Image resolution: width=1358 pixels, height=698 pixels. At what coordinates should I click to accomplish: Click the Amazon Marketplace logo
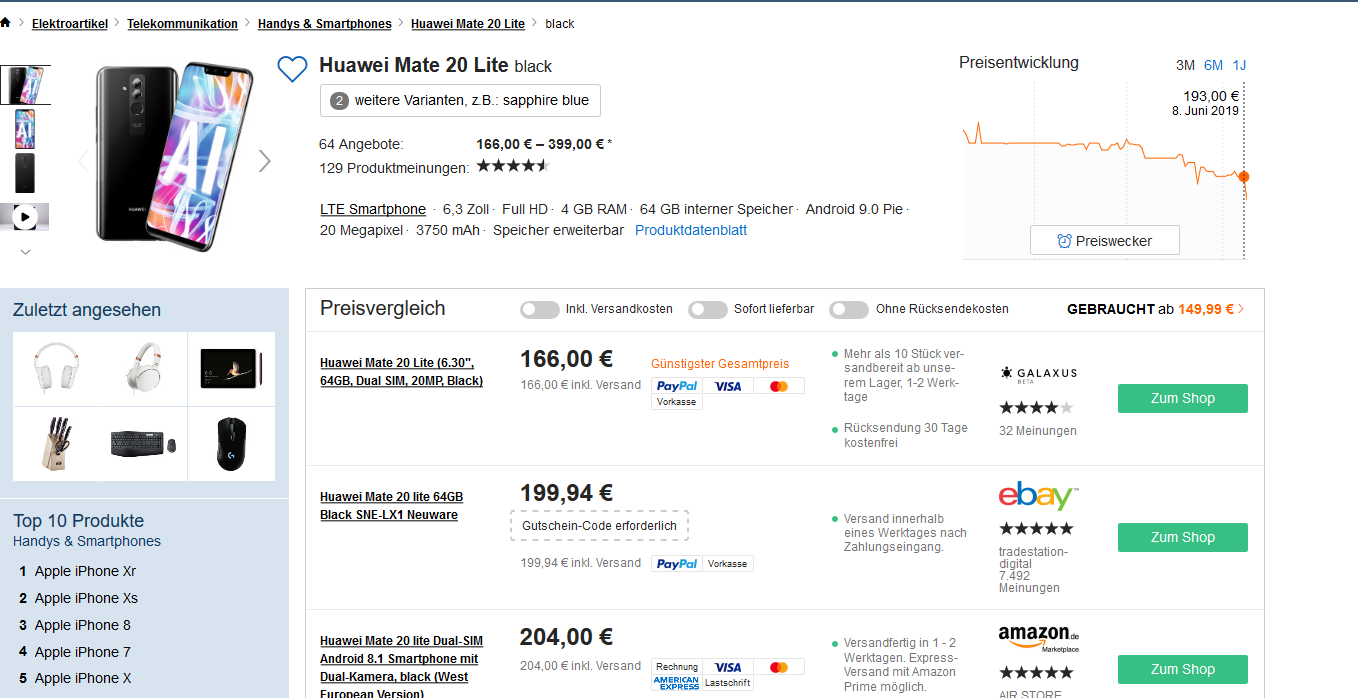click(1038, 637)
